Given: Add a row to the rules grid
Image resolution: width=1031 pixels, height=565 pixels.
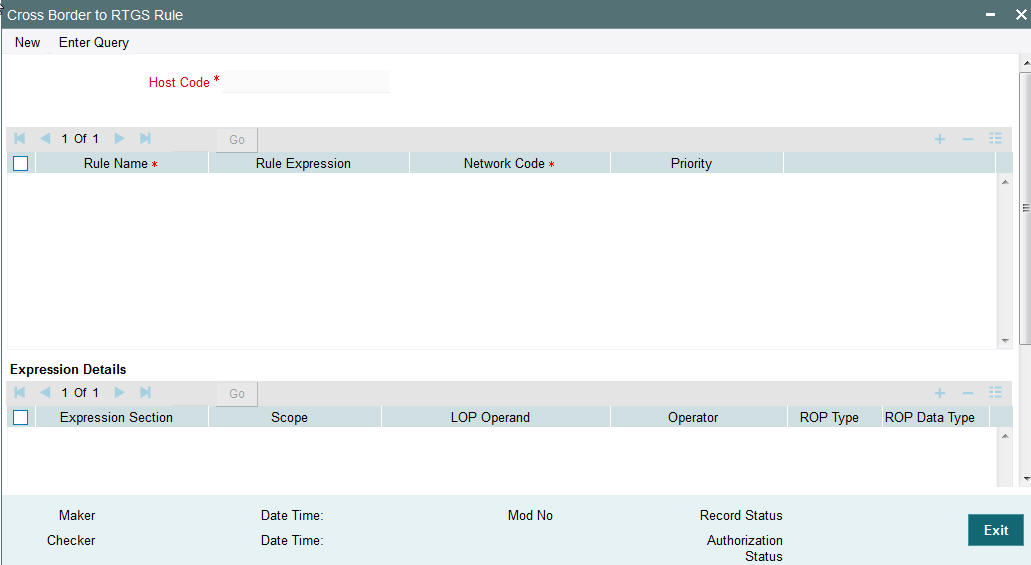Looking at the screenshot, I should coord(940,139).
